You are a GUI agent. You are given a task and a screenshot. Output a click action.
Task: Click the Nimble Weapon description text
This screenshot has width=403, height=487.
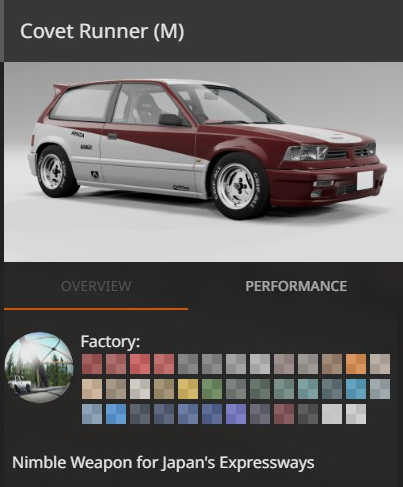(x=163, y=463)
